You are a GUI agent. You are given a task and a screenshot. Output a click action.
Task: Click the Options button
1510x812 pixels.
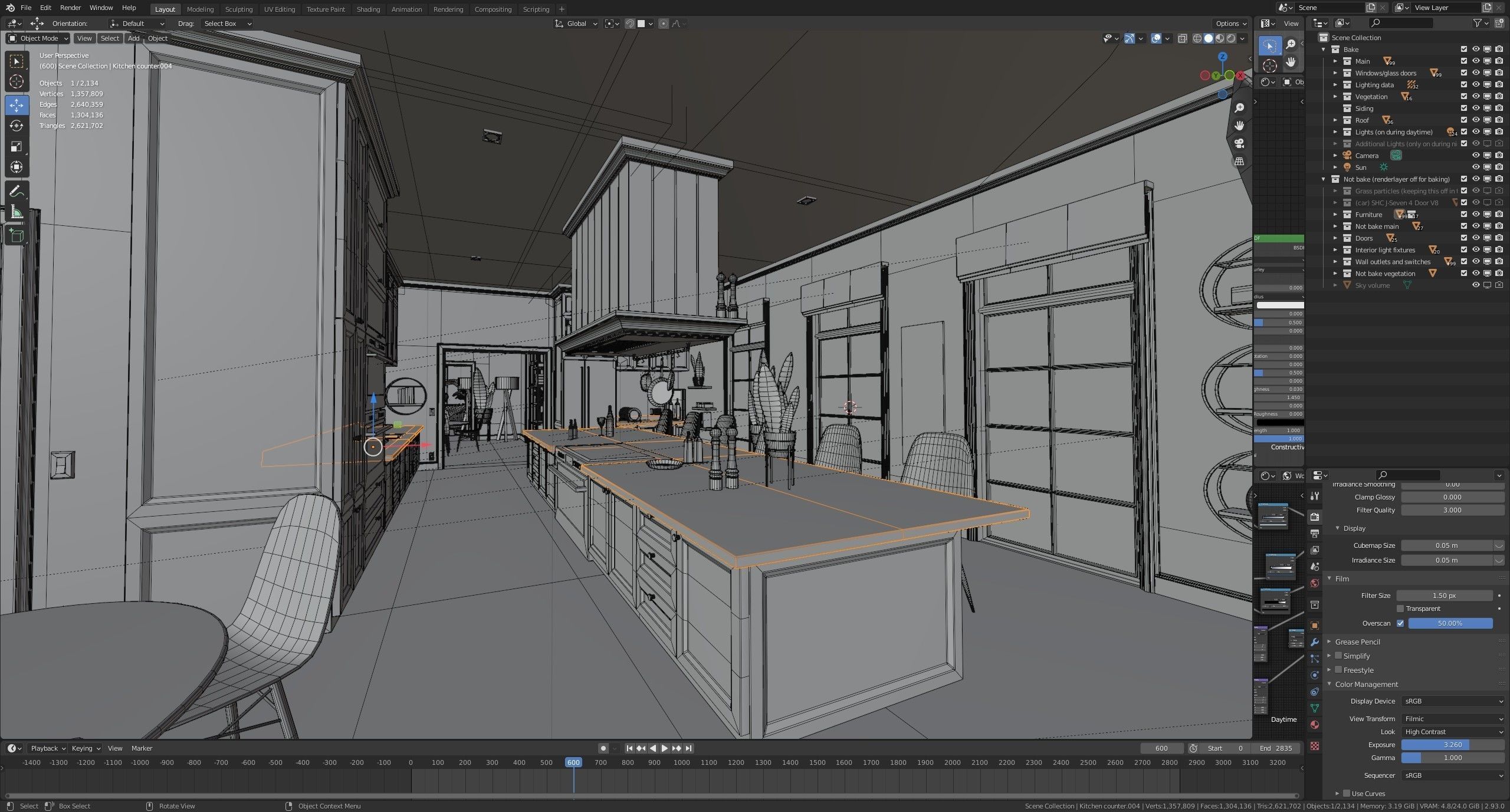(1231, 24)
